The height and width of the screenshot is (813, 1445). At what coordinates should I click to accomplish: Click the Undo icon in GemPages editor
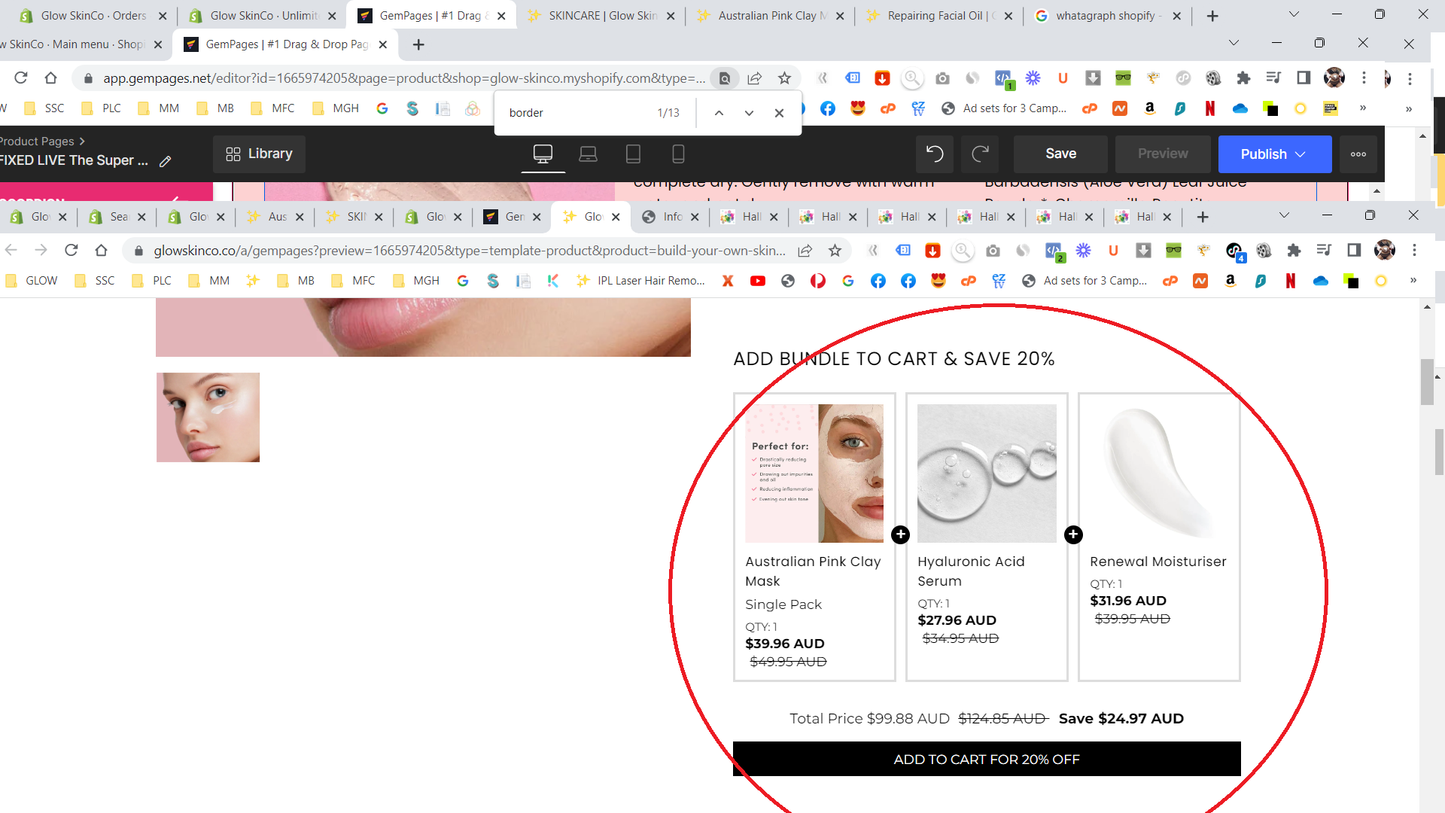(934, 153)
